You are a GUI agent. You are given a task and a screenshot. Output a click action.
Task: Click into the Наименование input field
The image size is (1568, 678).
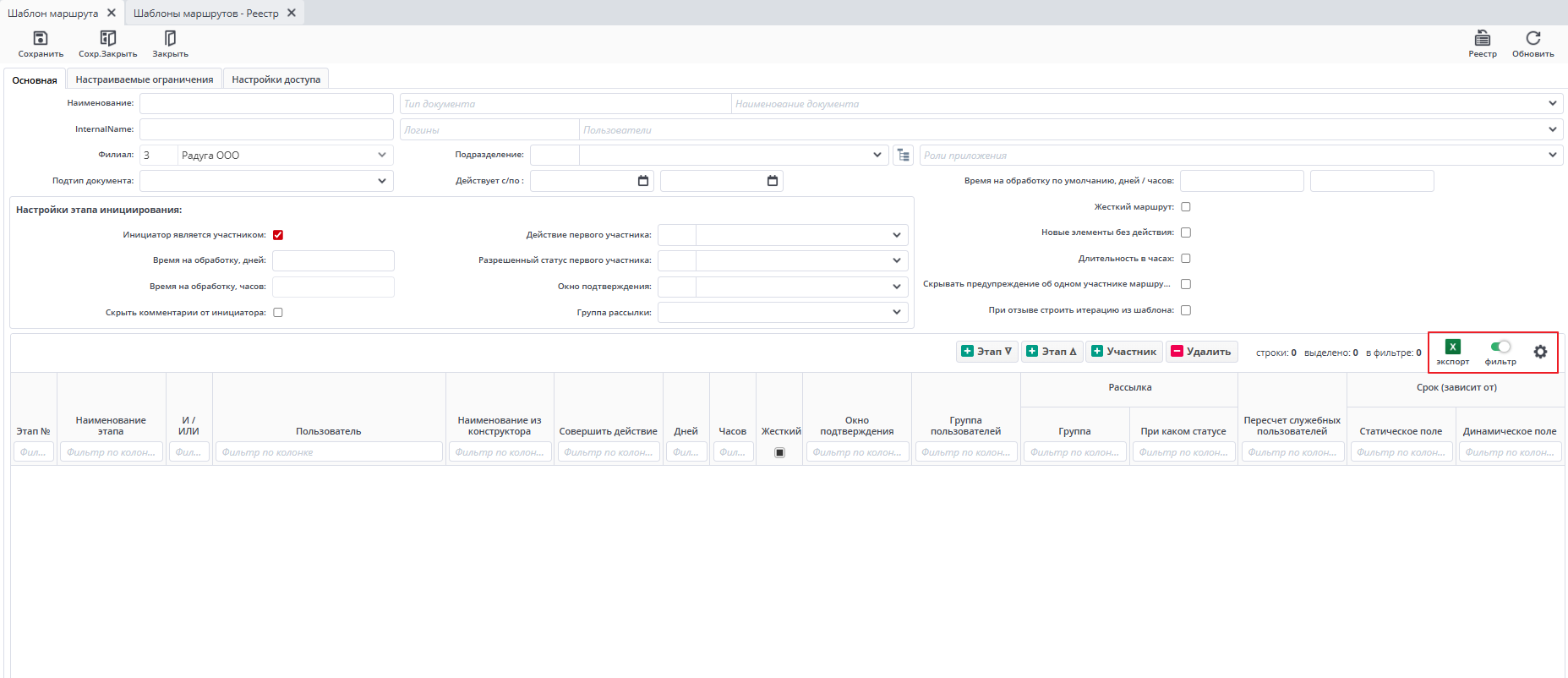(266, 104)
